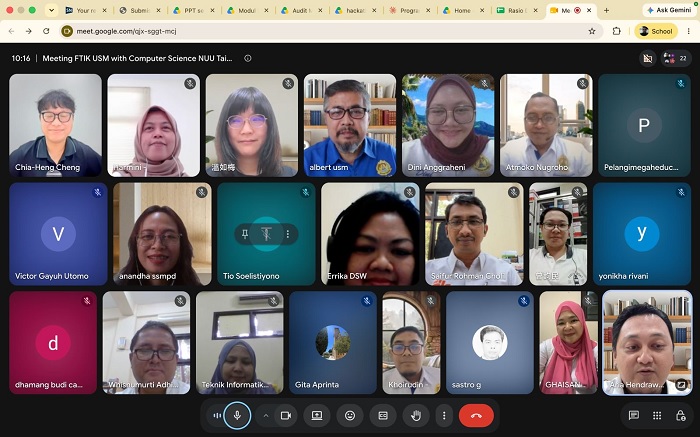700x437 pixels.
Task: Open meeting details info icon
Action: click(x=248, y=58)
